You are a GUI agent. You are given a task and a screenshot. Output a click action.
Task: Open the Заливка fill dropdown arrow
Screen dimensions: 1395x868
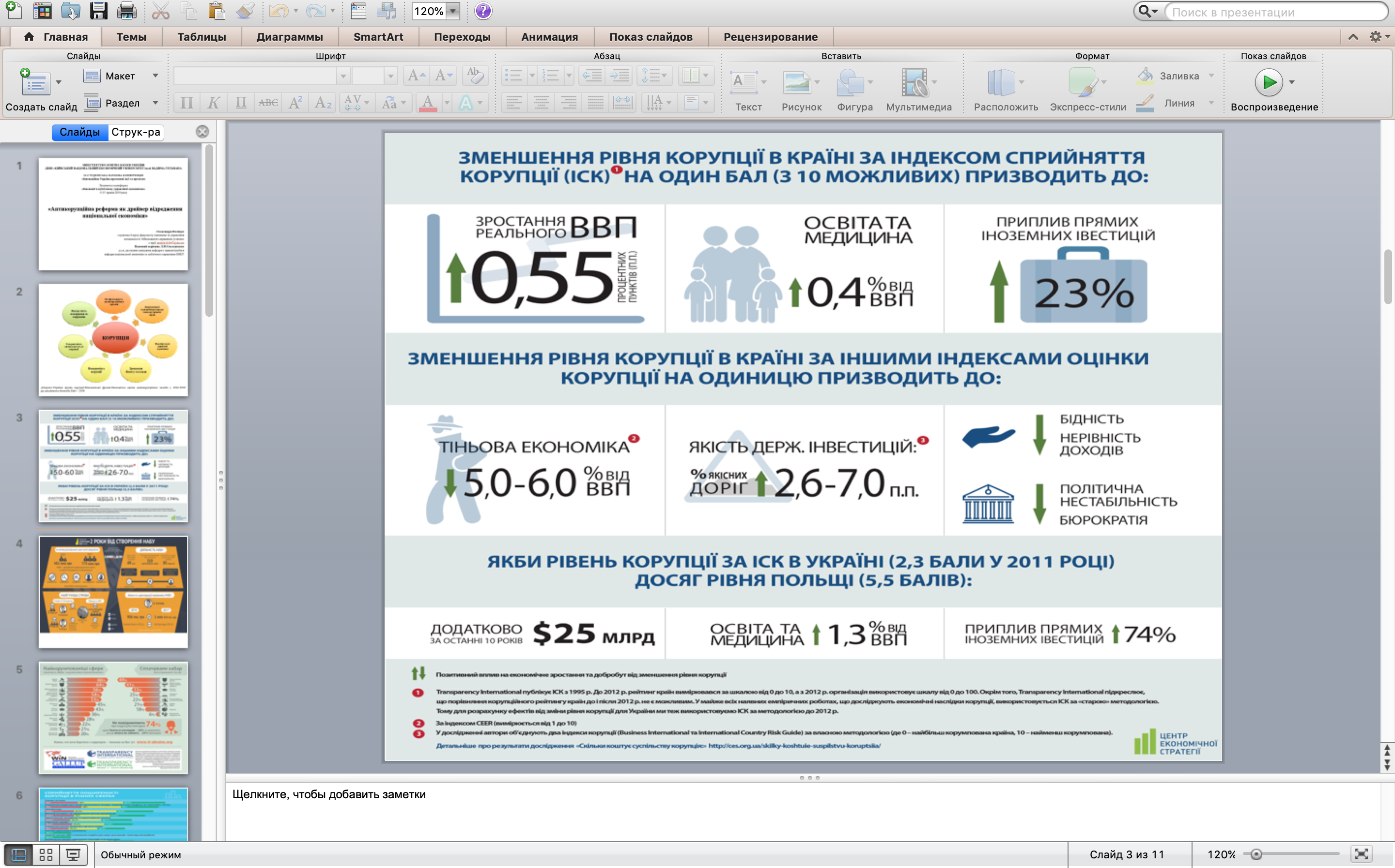click(1211, 76)
